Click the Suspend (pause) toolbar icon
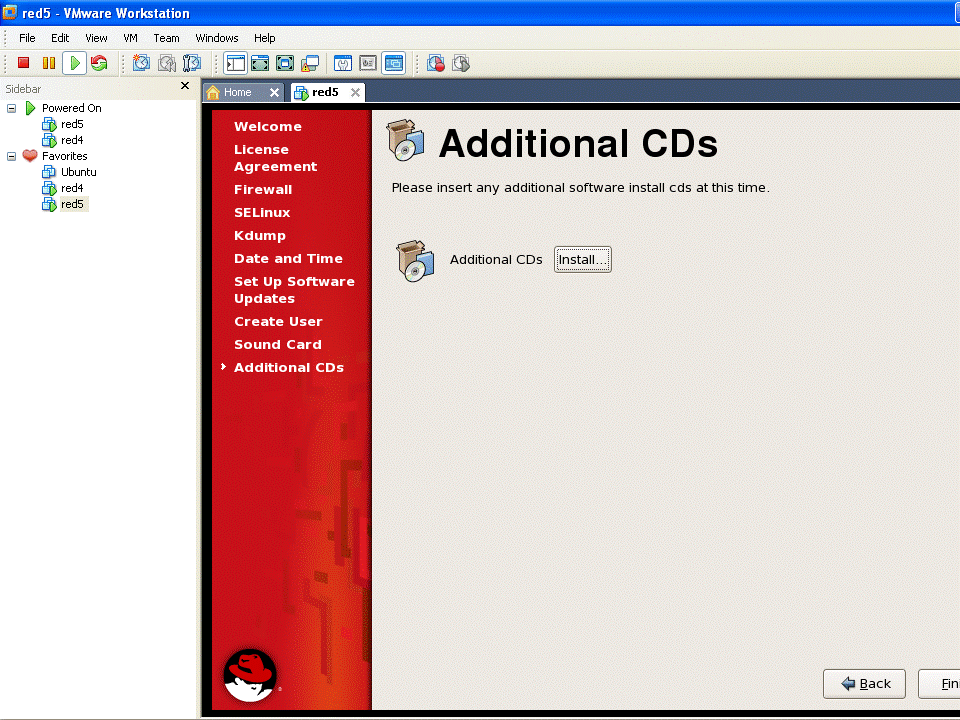 tap(49, 63)
